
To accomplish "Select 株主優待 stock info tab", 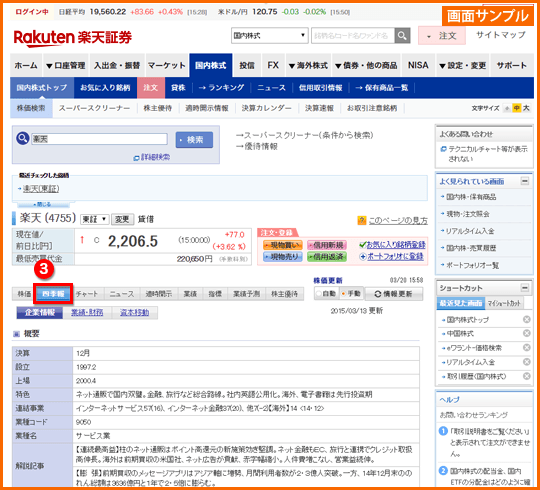I will (x=284, y=294).
